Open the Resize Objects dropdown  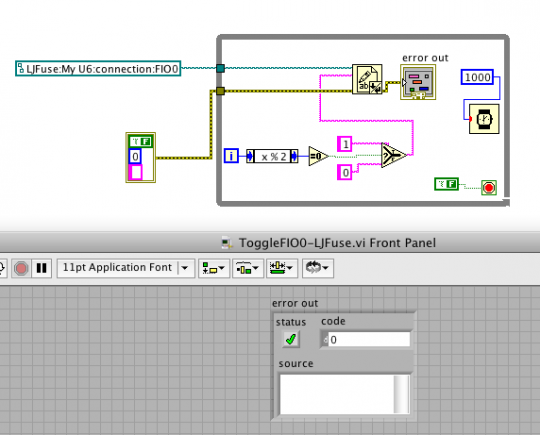281,268
